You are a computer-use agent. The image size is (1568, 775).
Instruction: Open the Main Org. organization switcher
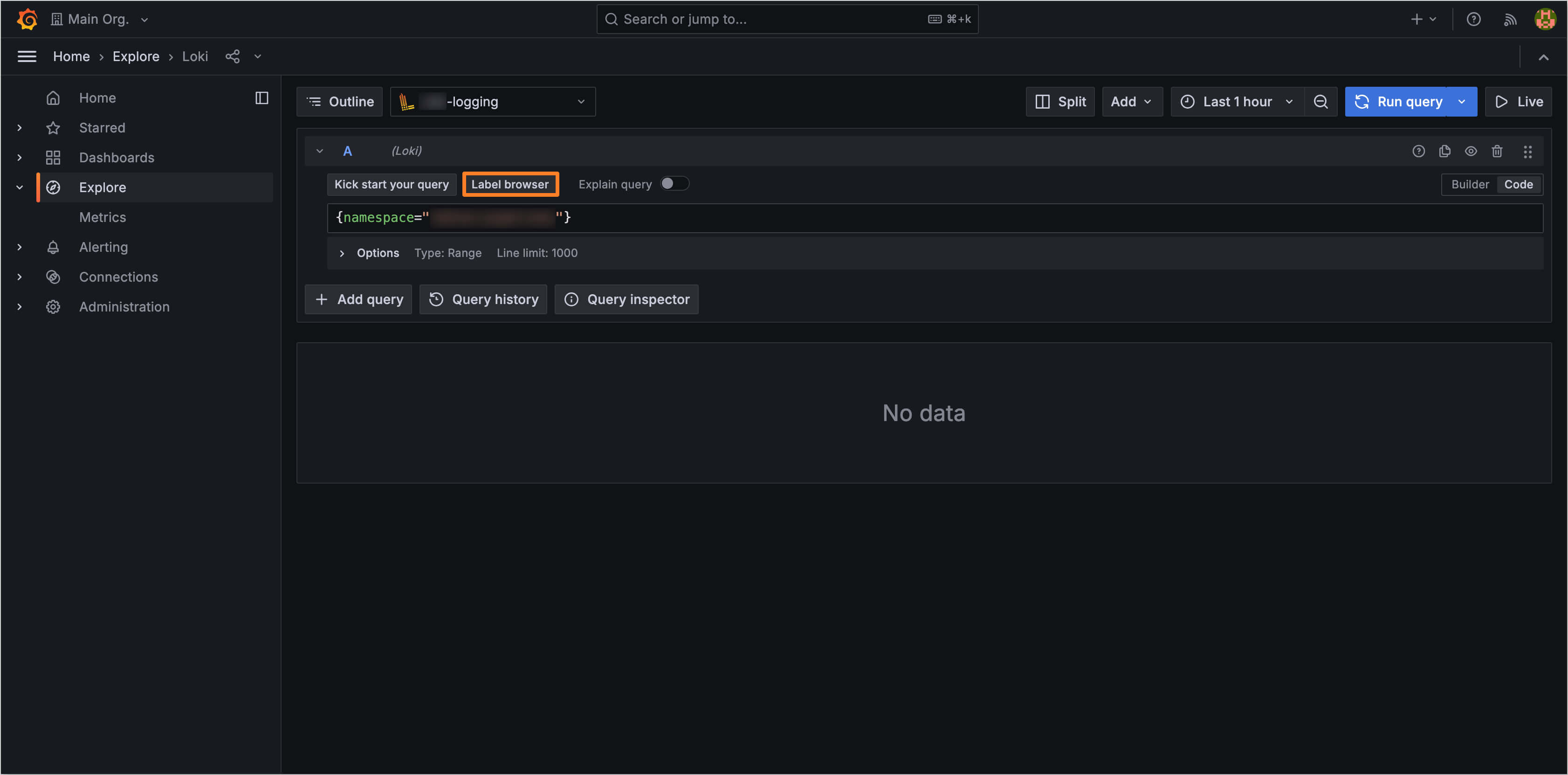pyautogui.click(x=100, y=19)
